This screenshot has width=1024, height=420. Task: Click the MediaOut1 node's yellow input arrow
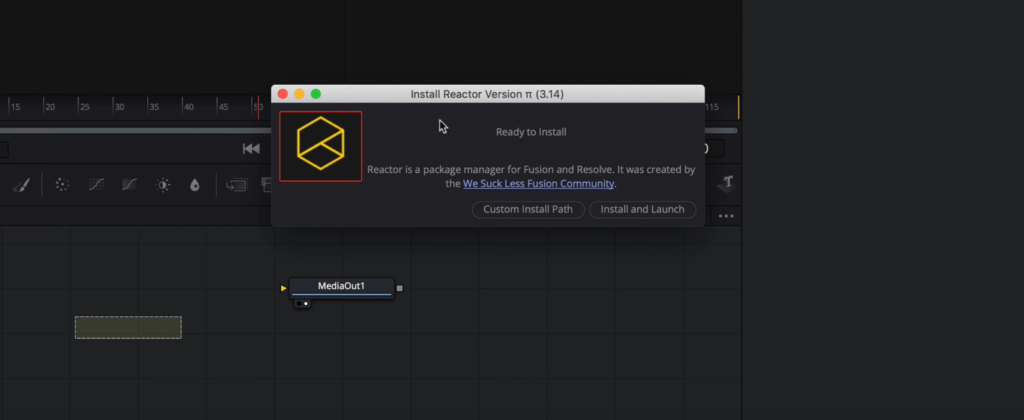tap(283, 288)
